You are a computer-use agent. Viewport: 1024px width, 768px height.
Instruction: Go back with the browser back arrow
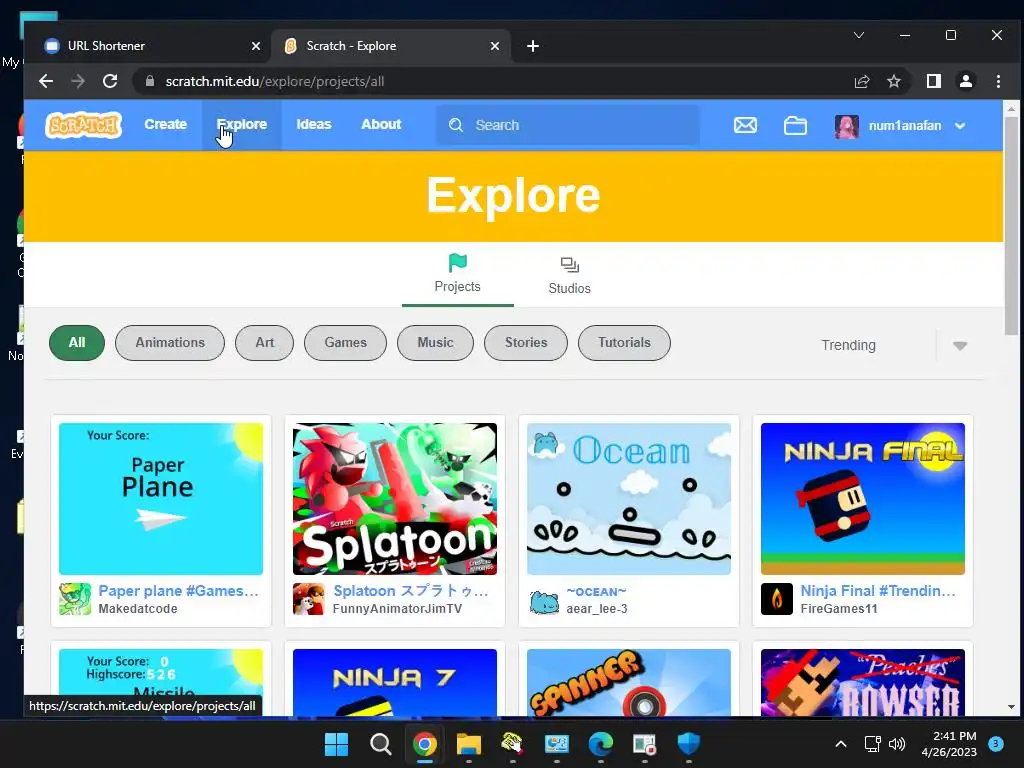coord(46,81)
